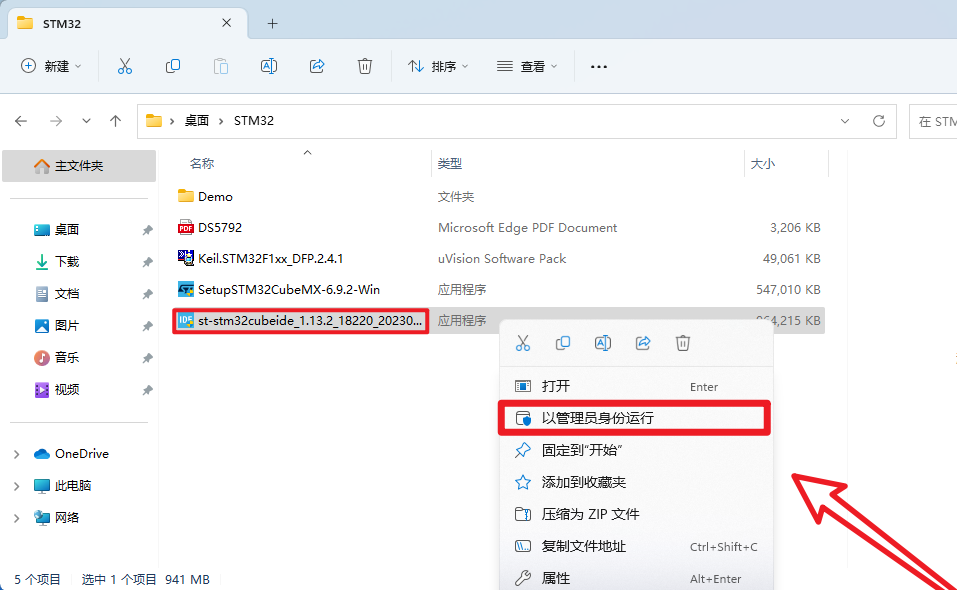Expand the 网络 tree node
957x590 pixels.
click(16, 518)
